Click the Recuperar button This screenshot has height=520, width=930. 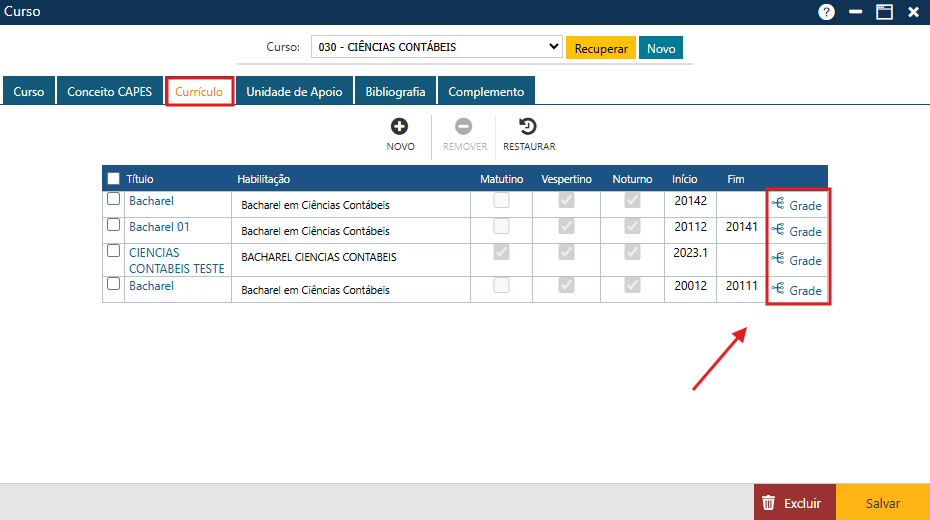click(601, 48)
